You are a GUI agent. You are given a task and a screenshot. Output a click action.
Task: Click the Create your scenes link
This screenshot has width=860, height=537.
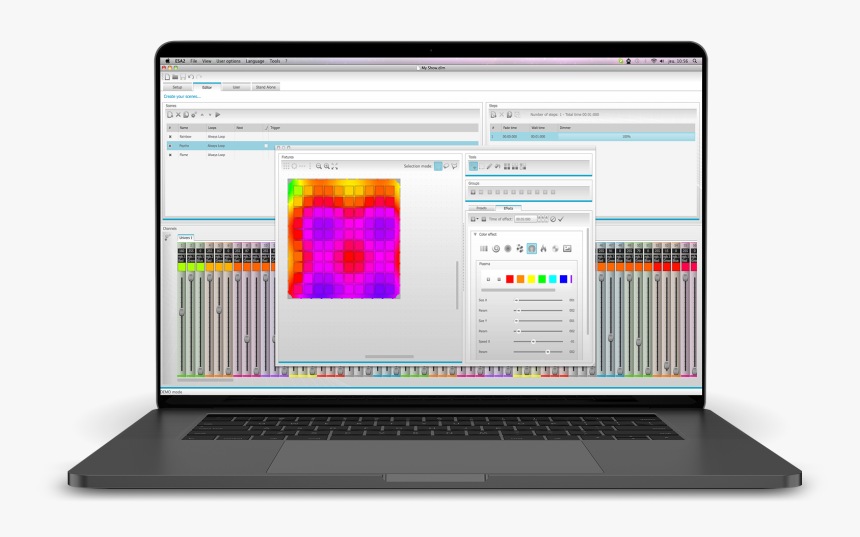click(x=182, y=97)
